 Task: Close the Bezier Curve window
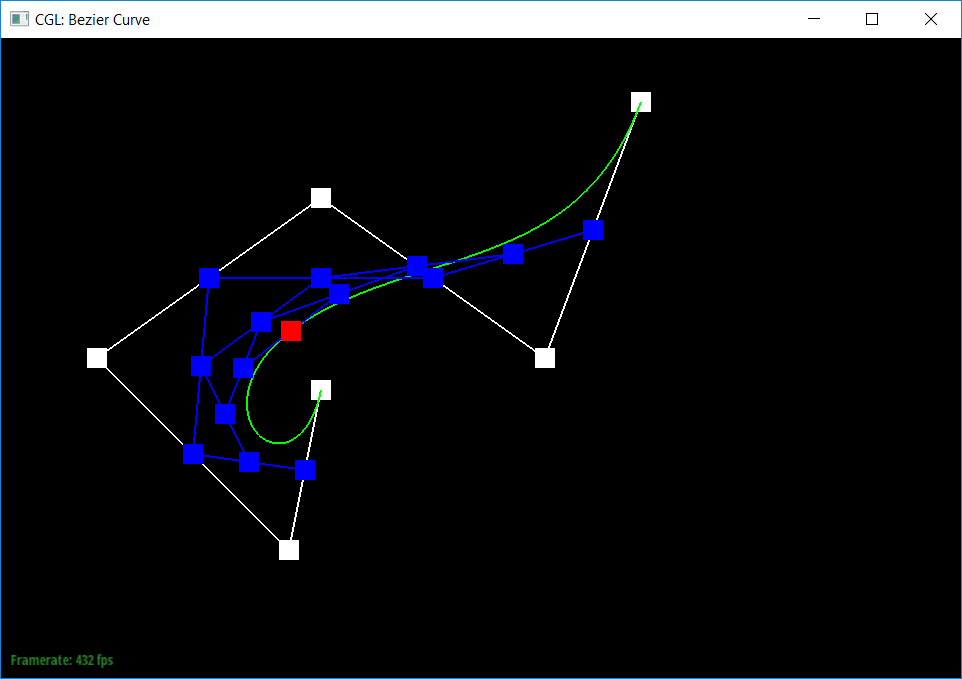931,19
